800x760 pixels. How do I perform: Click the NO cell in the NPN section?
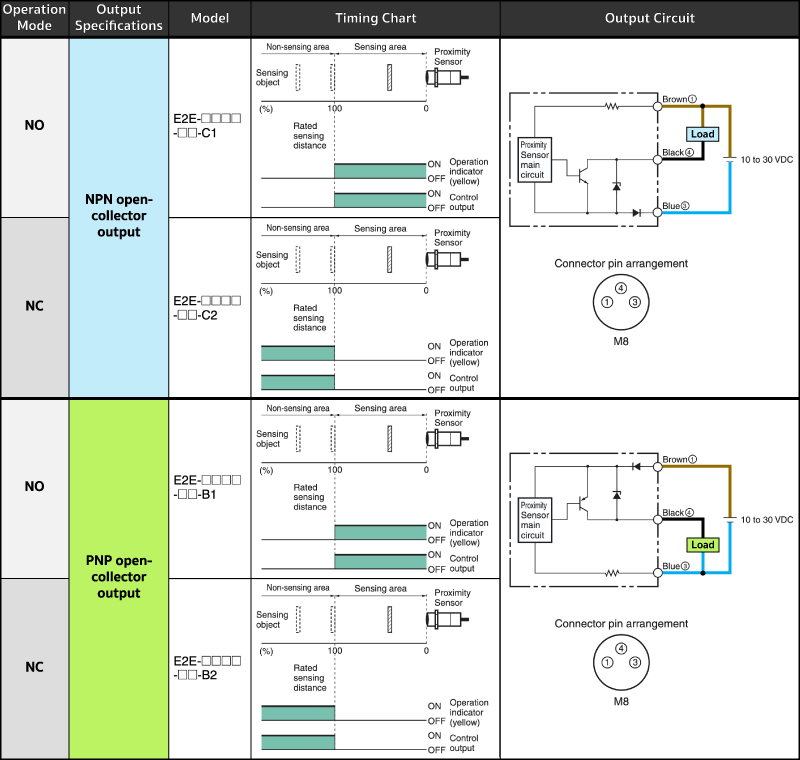pyautogui.click(x=35, y=128)
